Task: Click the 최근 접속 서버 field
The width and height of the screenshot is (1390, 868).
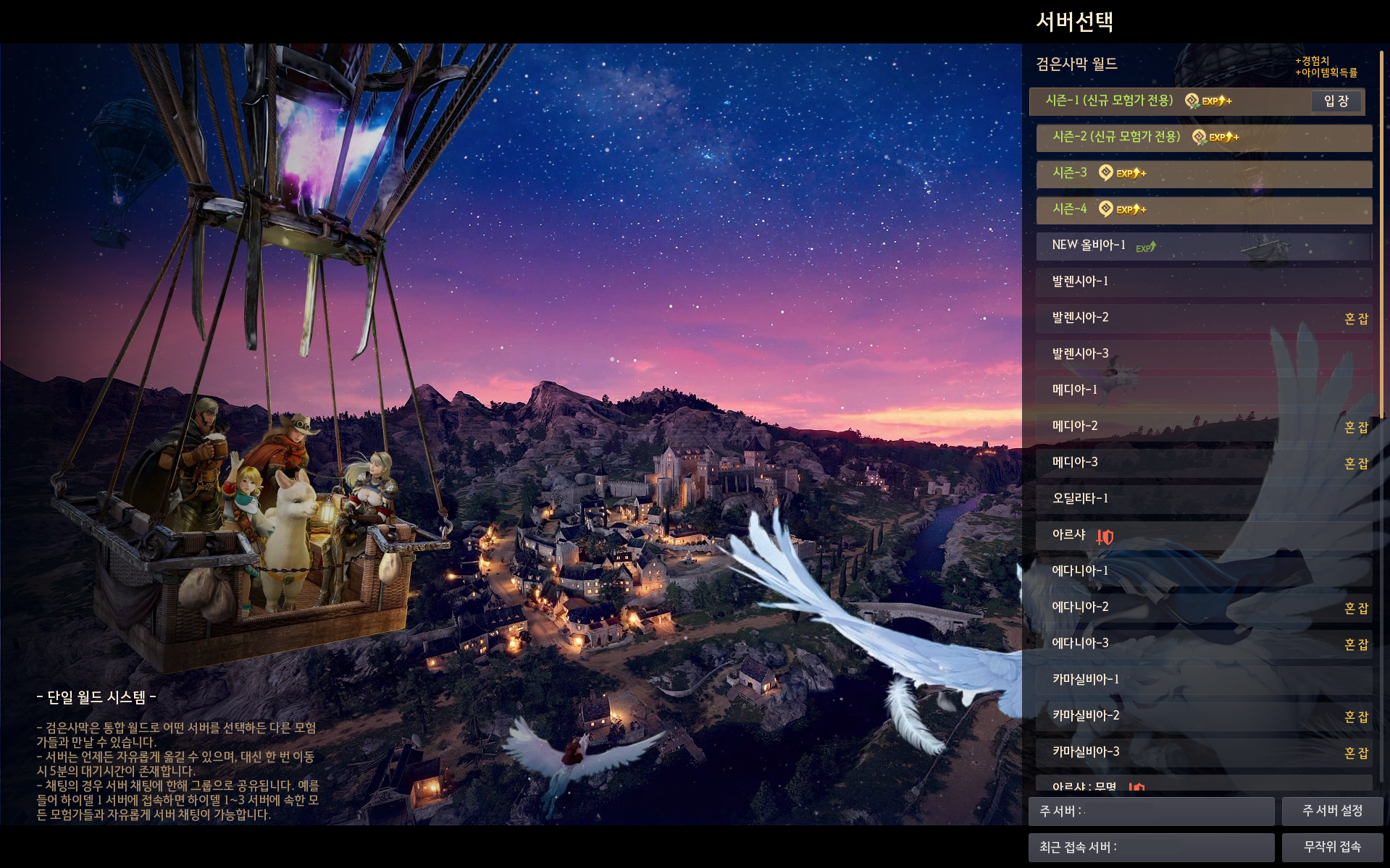Action: tap(1151, 847)
